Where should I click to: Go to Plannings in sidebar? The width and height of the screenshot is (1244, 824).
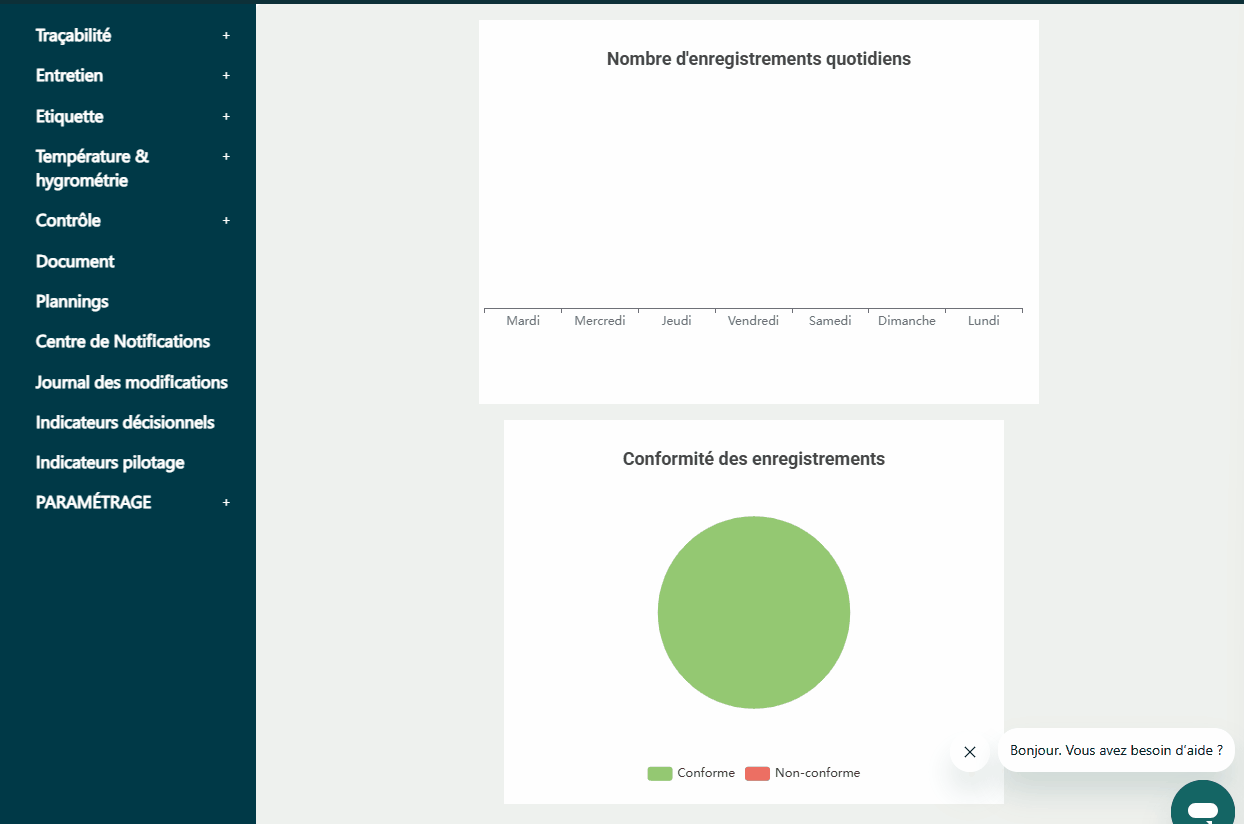pos(72,302)
